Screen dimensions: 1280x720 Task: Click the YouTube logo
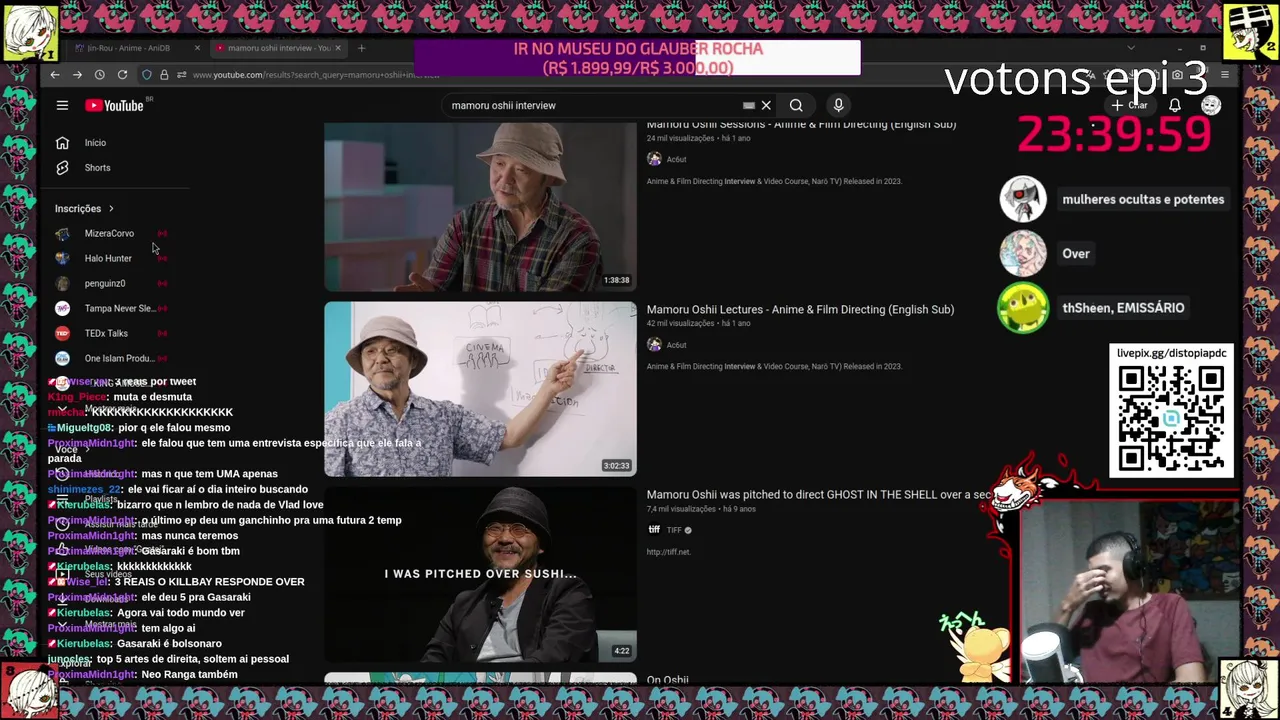click(114, 105)
